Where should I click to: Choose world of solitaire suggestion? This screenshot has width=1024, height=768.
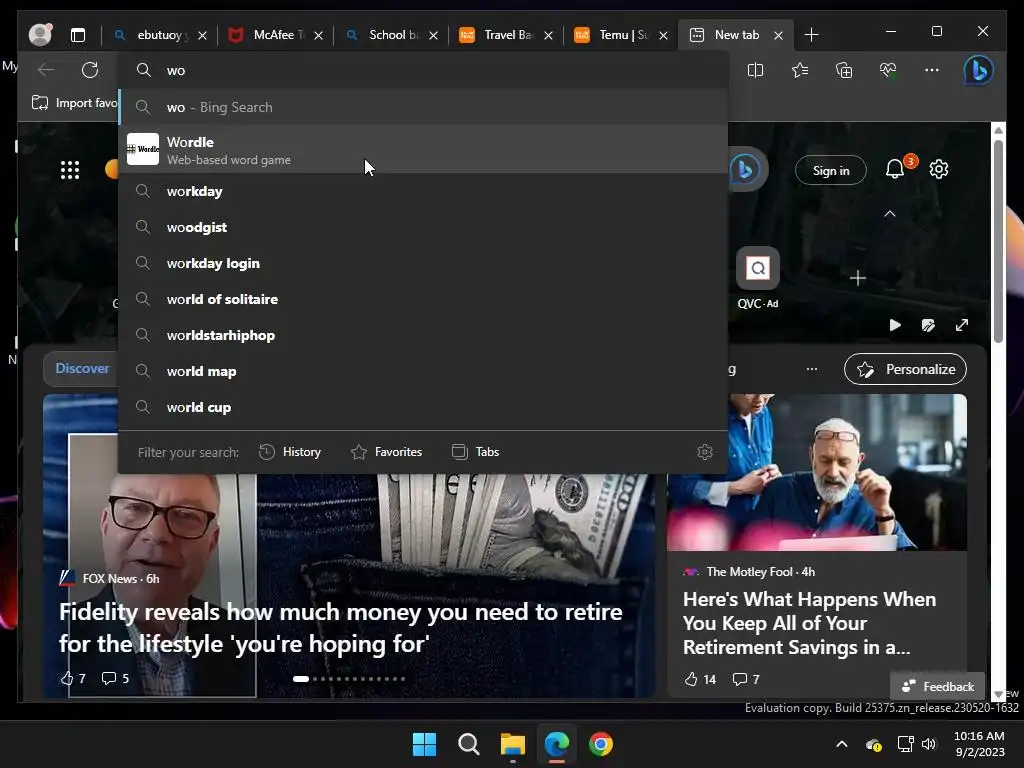click(423, 299)
